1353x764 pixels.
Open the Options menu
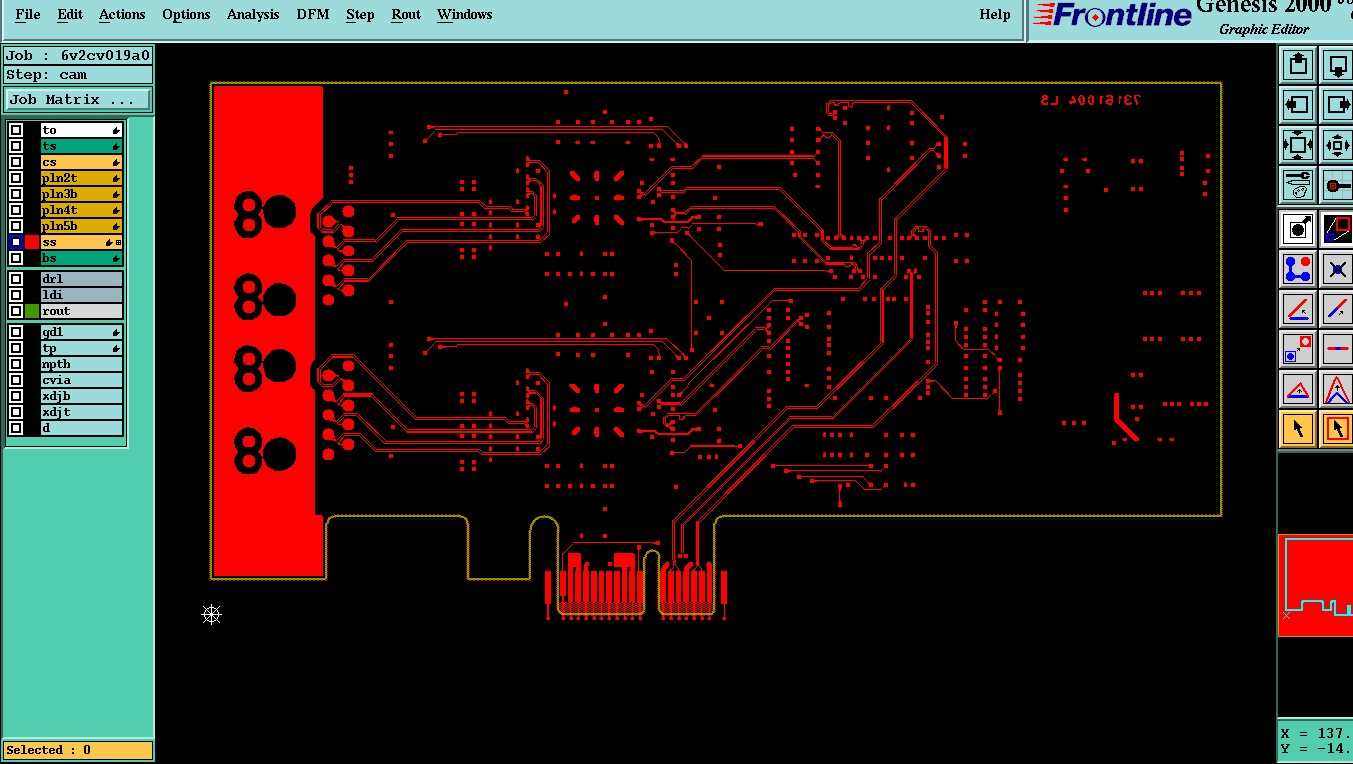(186, 14)
